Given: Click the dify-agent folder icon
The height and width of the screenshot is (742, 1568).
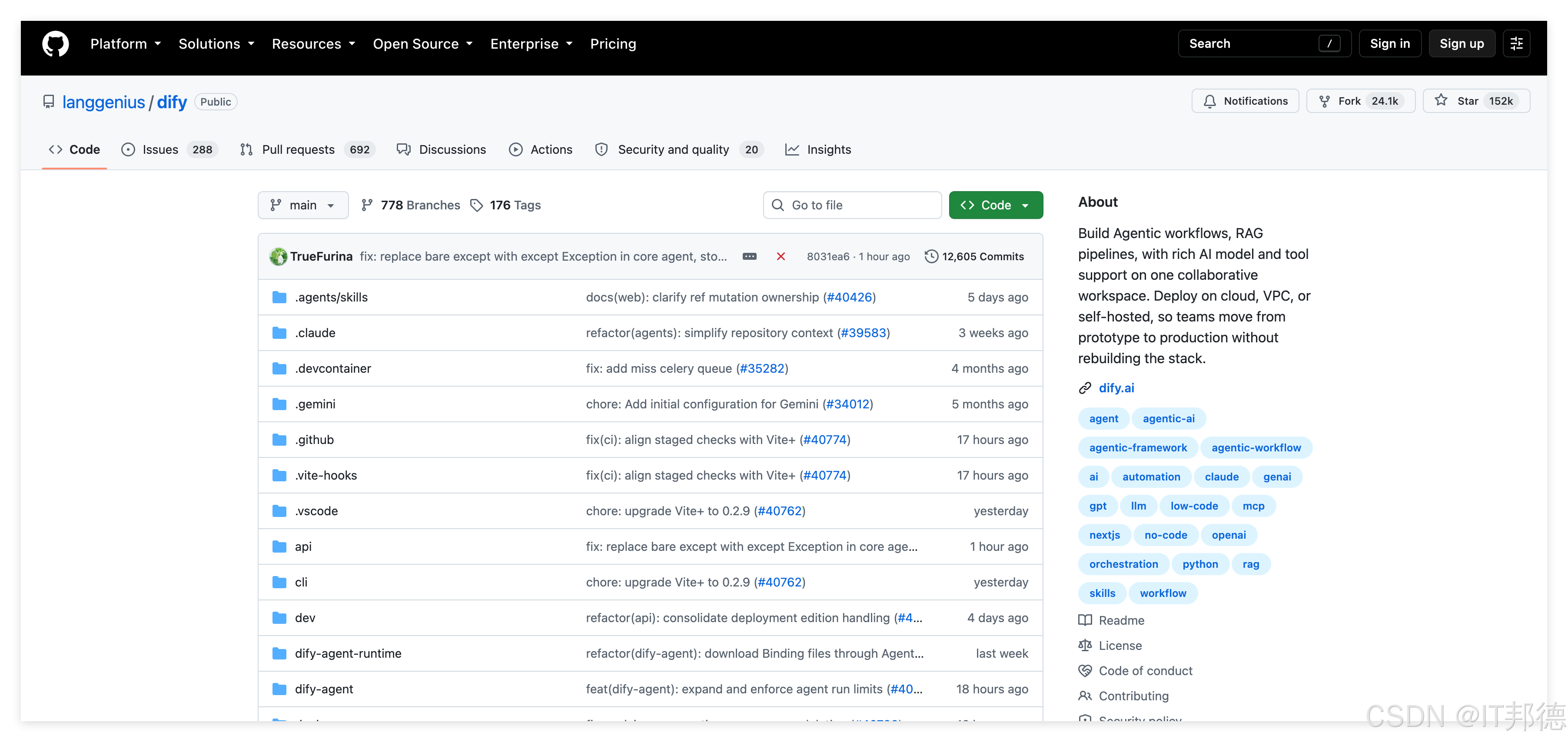Looking at the screenshot, I should (x=279, y=689).
